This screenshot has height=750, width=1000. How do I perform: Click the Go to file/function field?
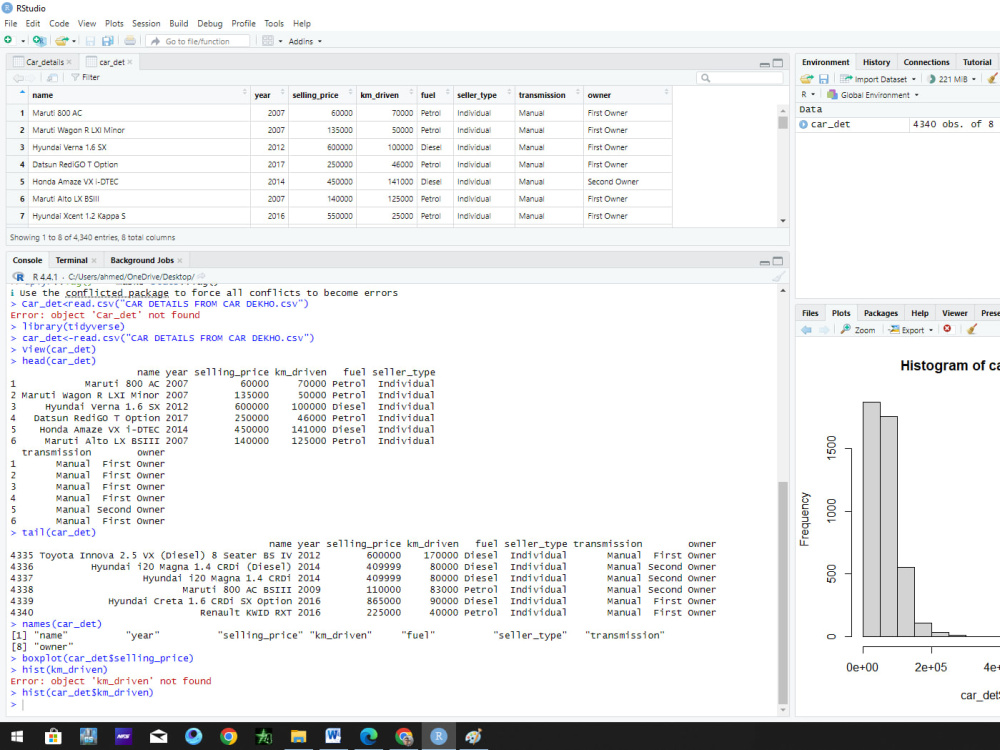(x=197, y=41)
